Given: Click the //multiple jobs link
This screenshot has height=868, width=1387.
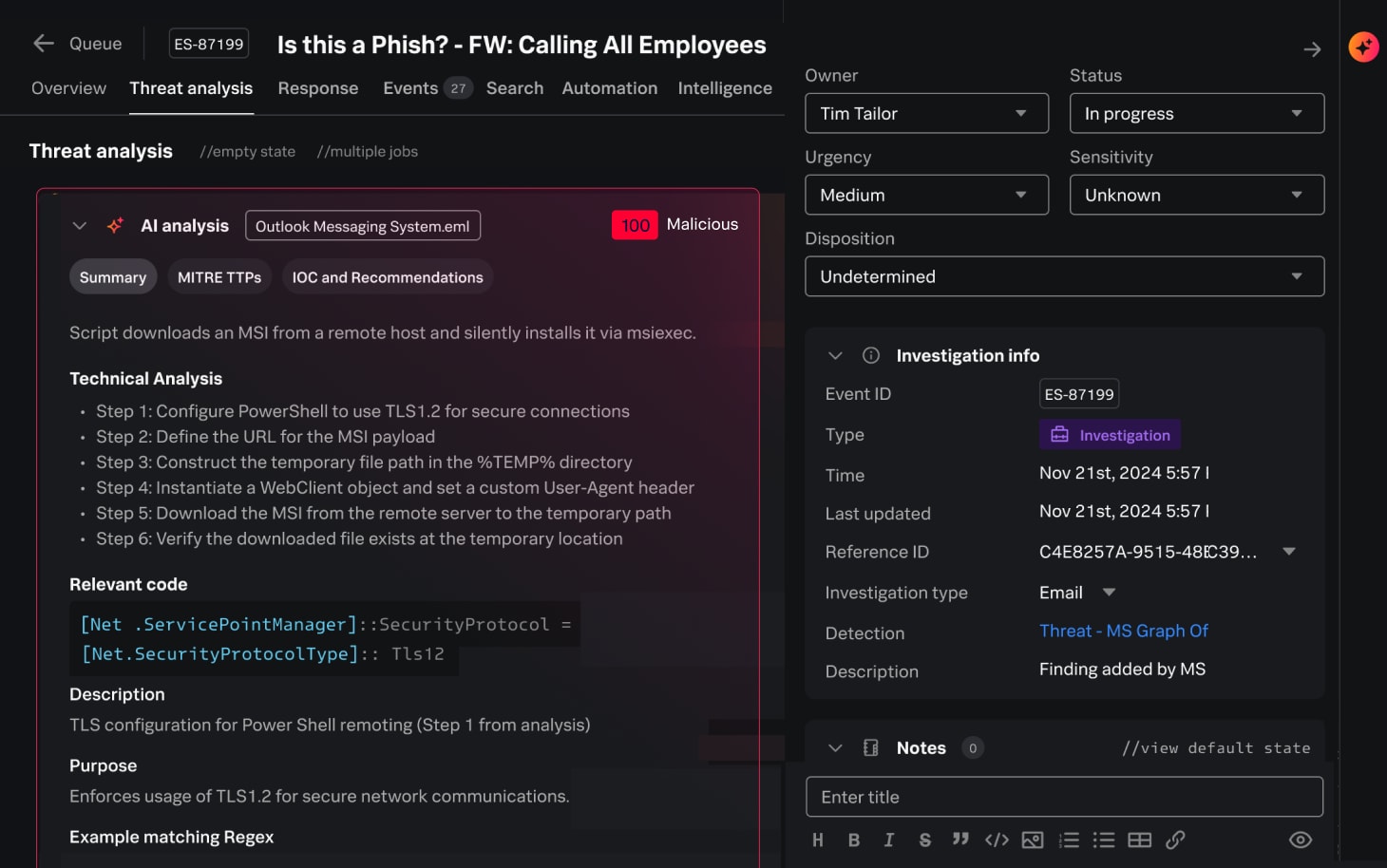Looking at the screenshot, I should 368,151.
